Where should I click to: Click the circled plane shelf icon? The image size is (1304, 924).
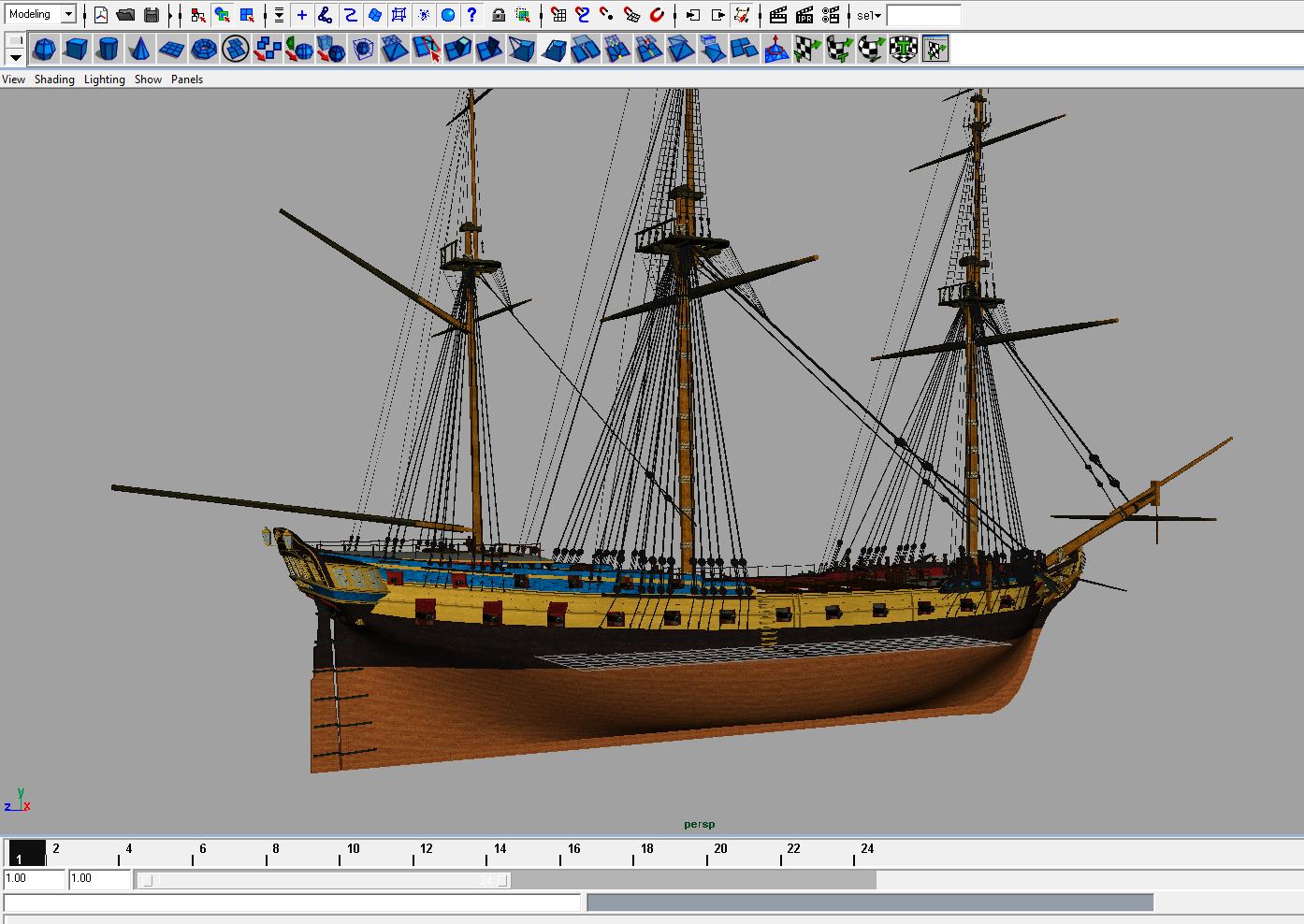pos(235,49)
